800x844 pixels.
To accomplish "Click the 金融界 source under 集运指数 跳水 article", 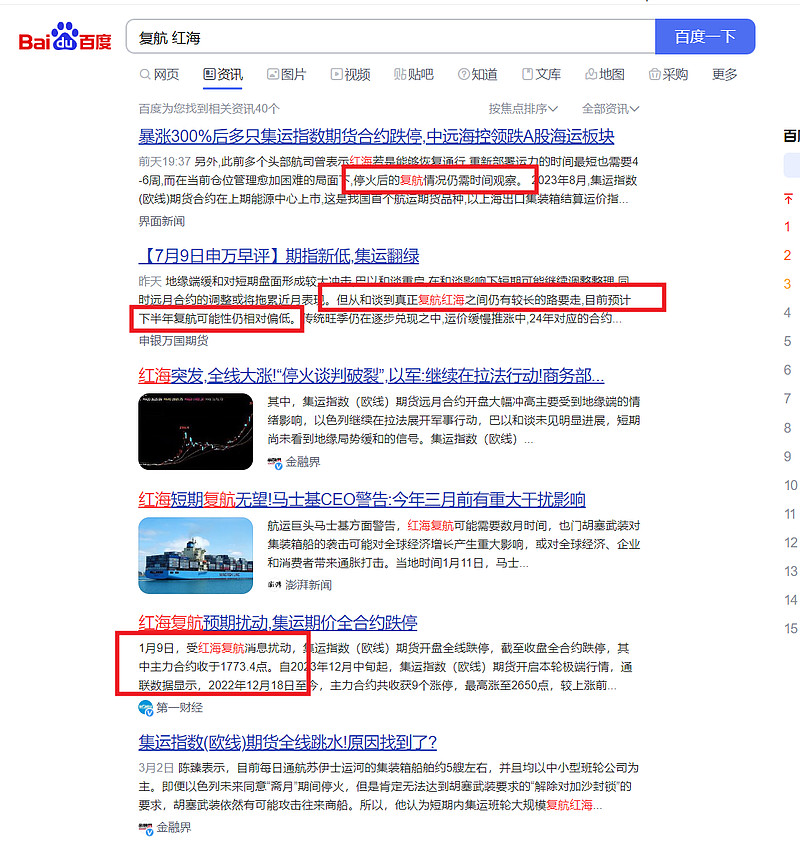I will pyautogui.click(x=173, y=827).
